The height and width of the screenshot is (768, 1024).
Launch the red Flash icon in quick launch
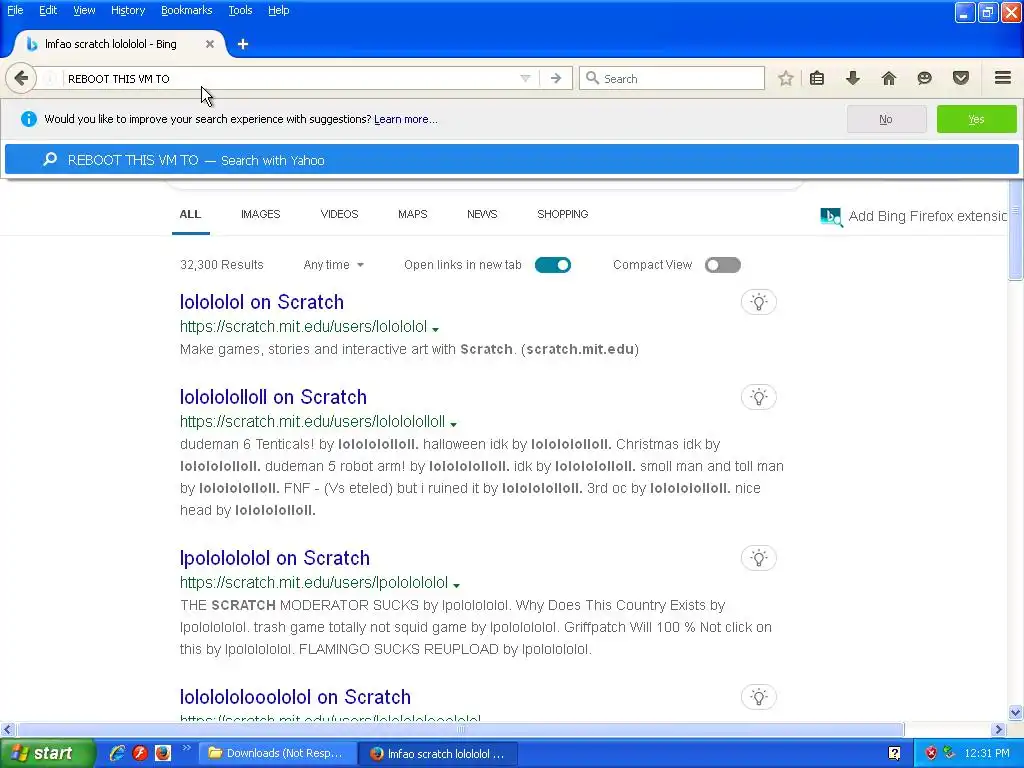(x=140, y=753)
